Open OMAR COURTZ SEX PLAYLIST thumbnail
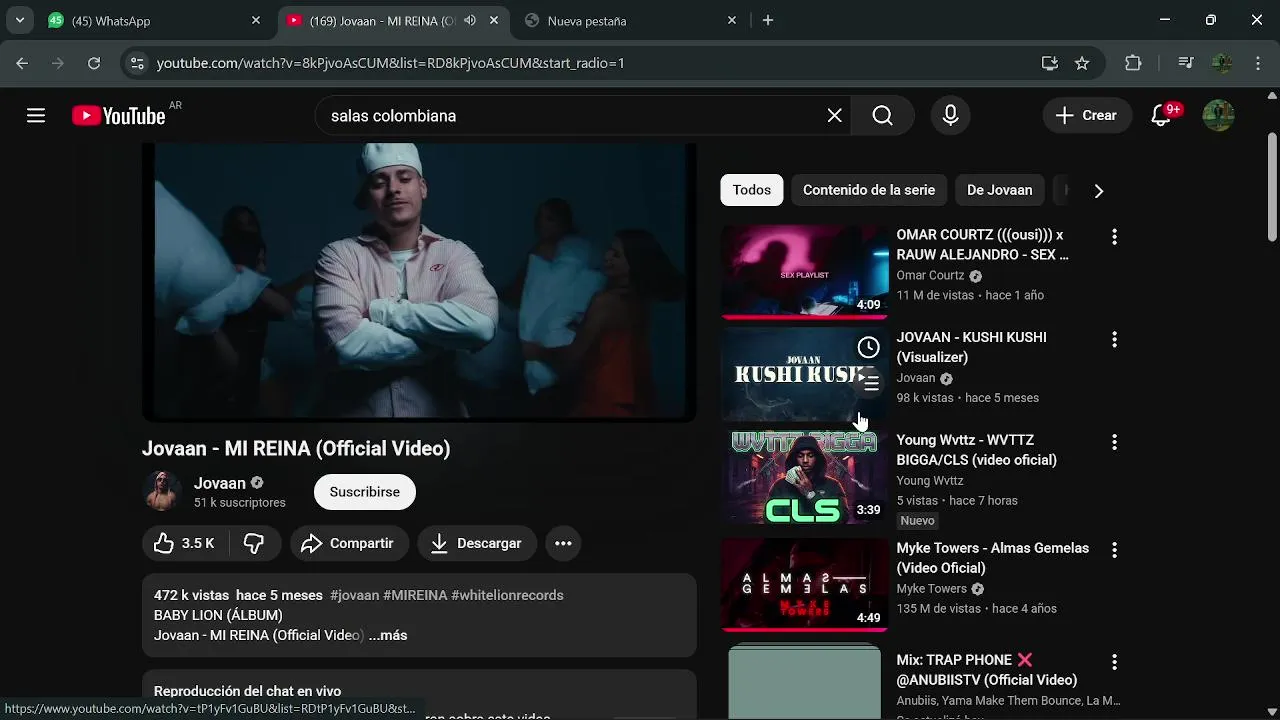This screenshot has height=720, width=1280. [805, 272]
